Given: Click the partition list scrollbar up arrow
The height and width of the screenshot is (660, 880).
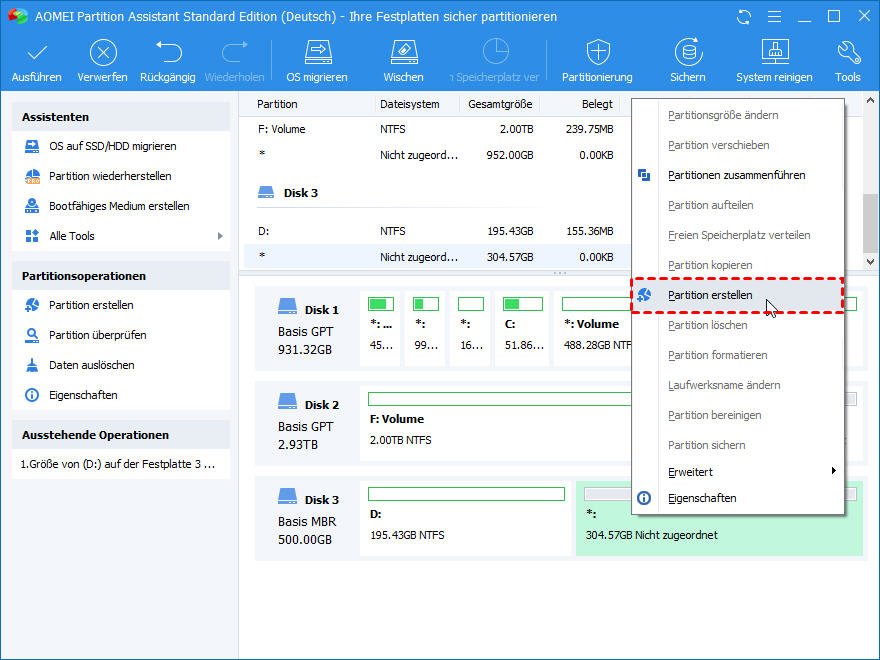Looking at the screenshot, I should coord(870,102).
